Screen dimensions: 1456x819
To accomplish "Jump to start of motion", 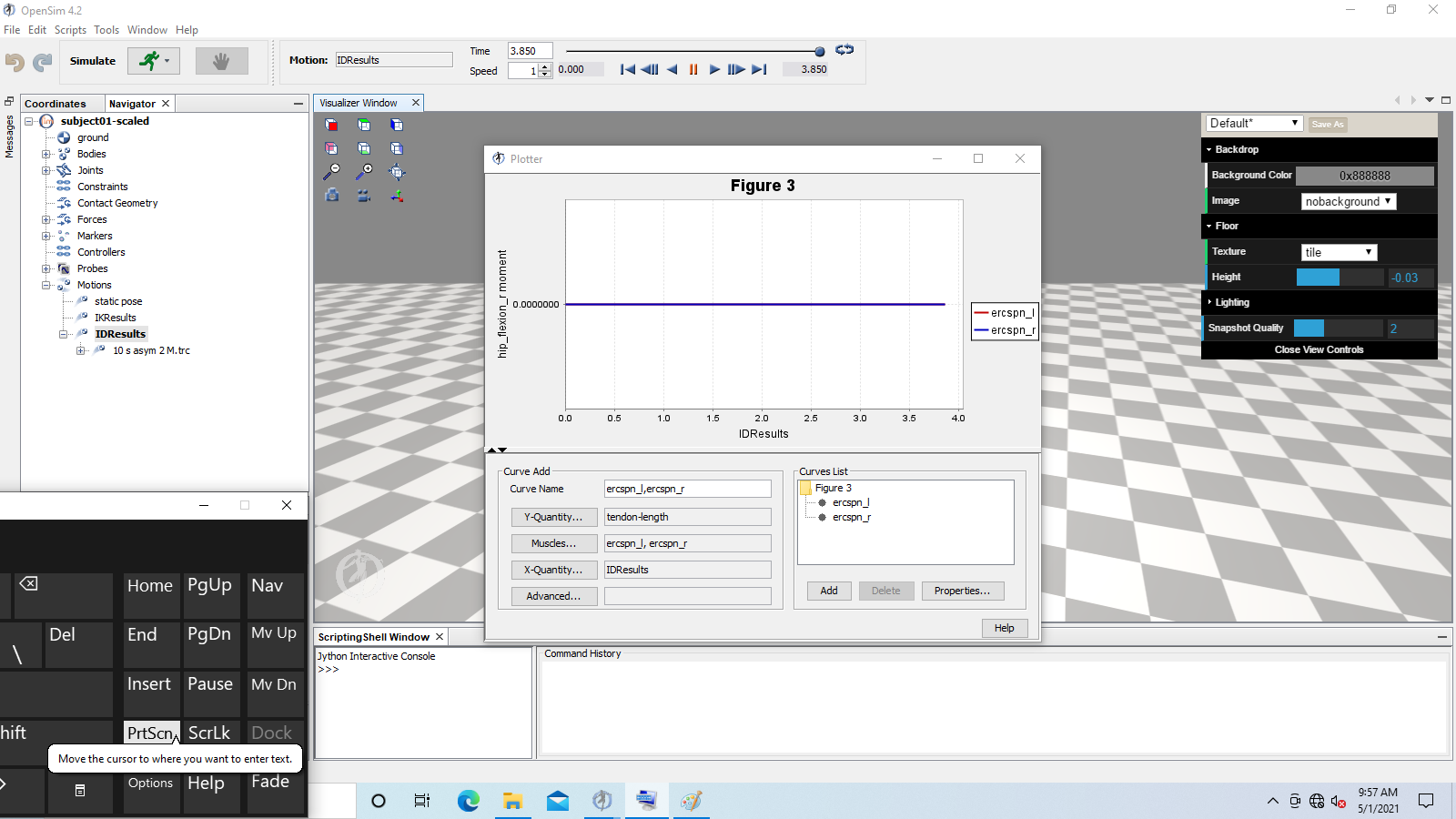I will coord(628,69).
